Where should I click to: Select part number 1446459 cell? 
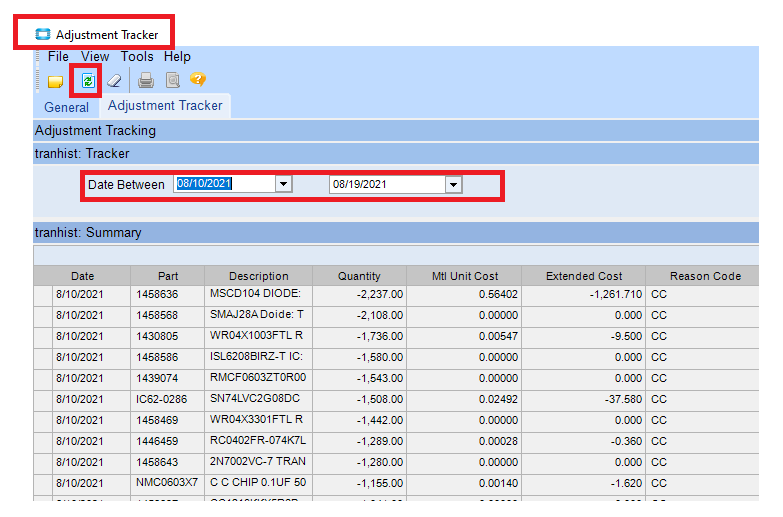click(168, 441)
